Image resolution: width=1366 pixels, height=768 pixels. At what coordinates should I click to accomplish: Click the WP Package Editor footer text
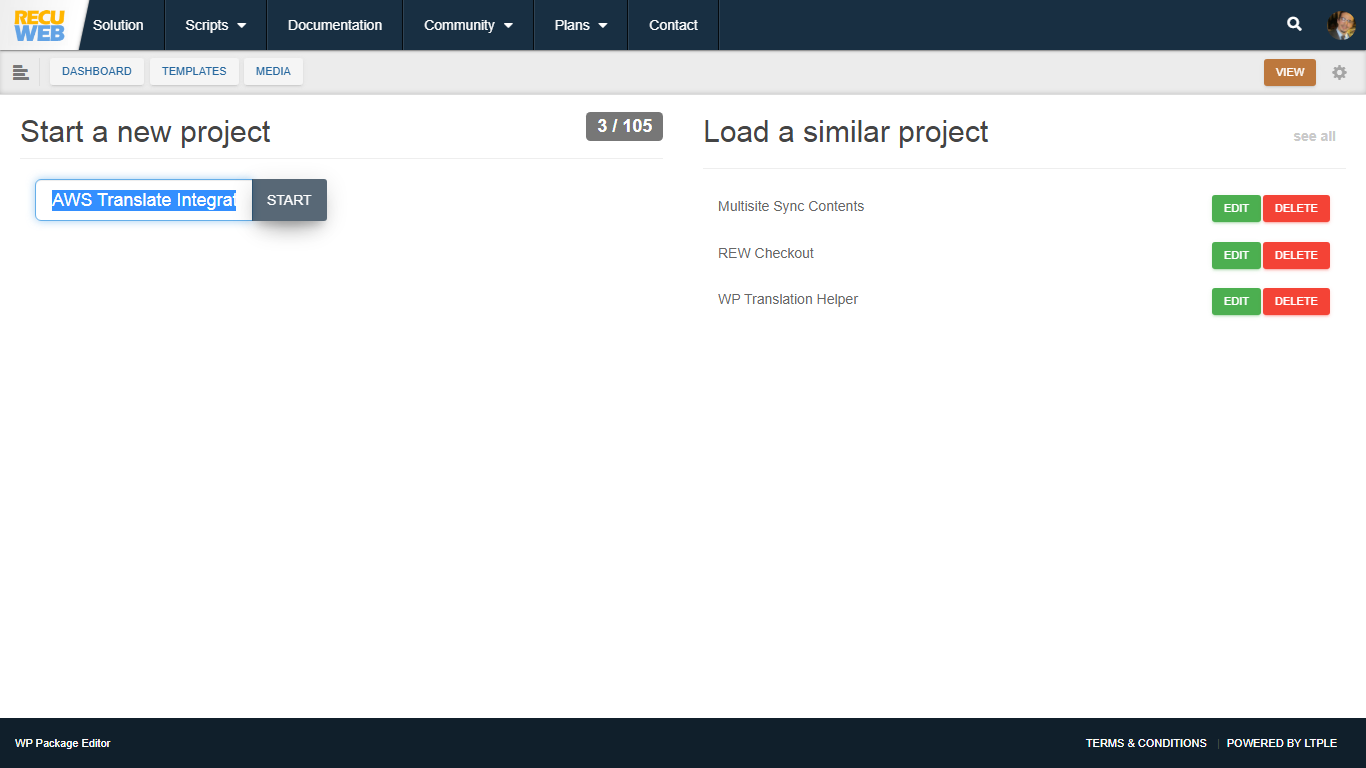click(63, 743)
